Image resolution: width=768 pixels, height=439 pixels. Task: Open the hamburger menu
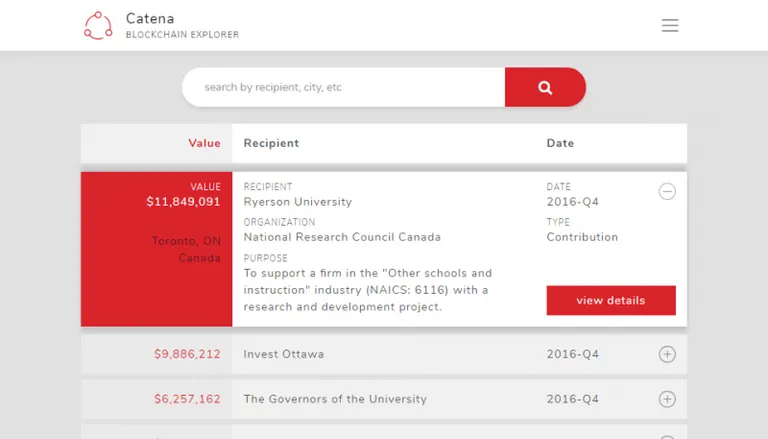click(x=670, y=25)
